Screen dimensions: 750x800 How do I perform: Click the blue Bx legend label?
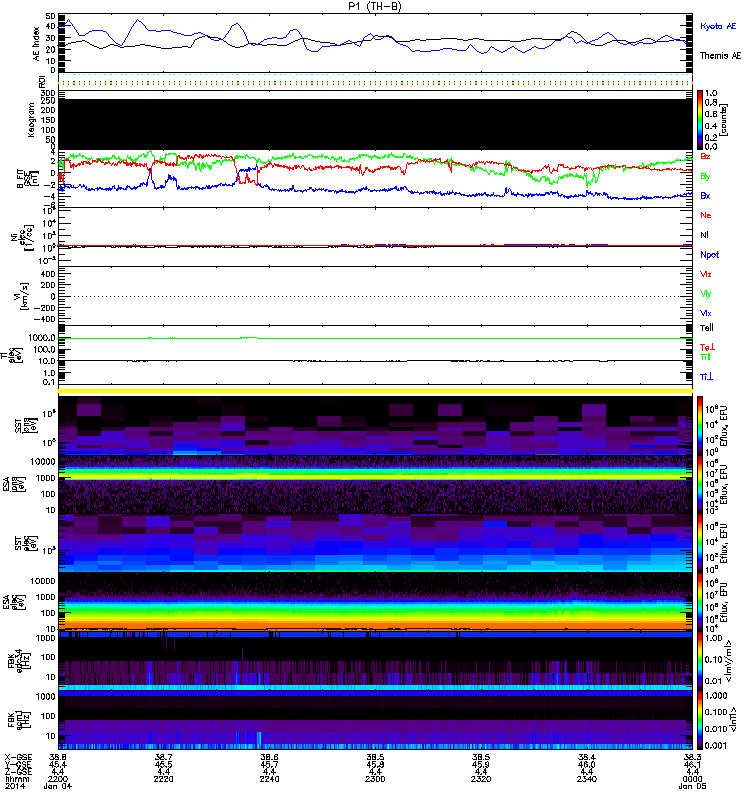[x=705, y=196]
